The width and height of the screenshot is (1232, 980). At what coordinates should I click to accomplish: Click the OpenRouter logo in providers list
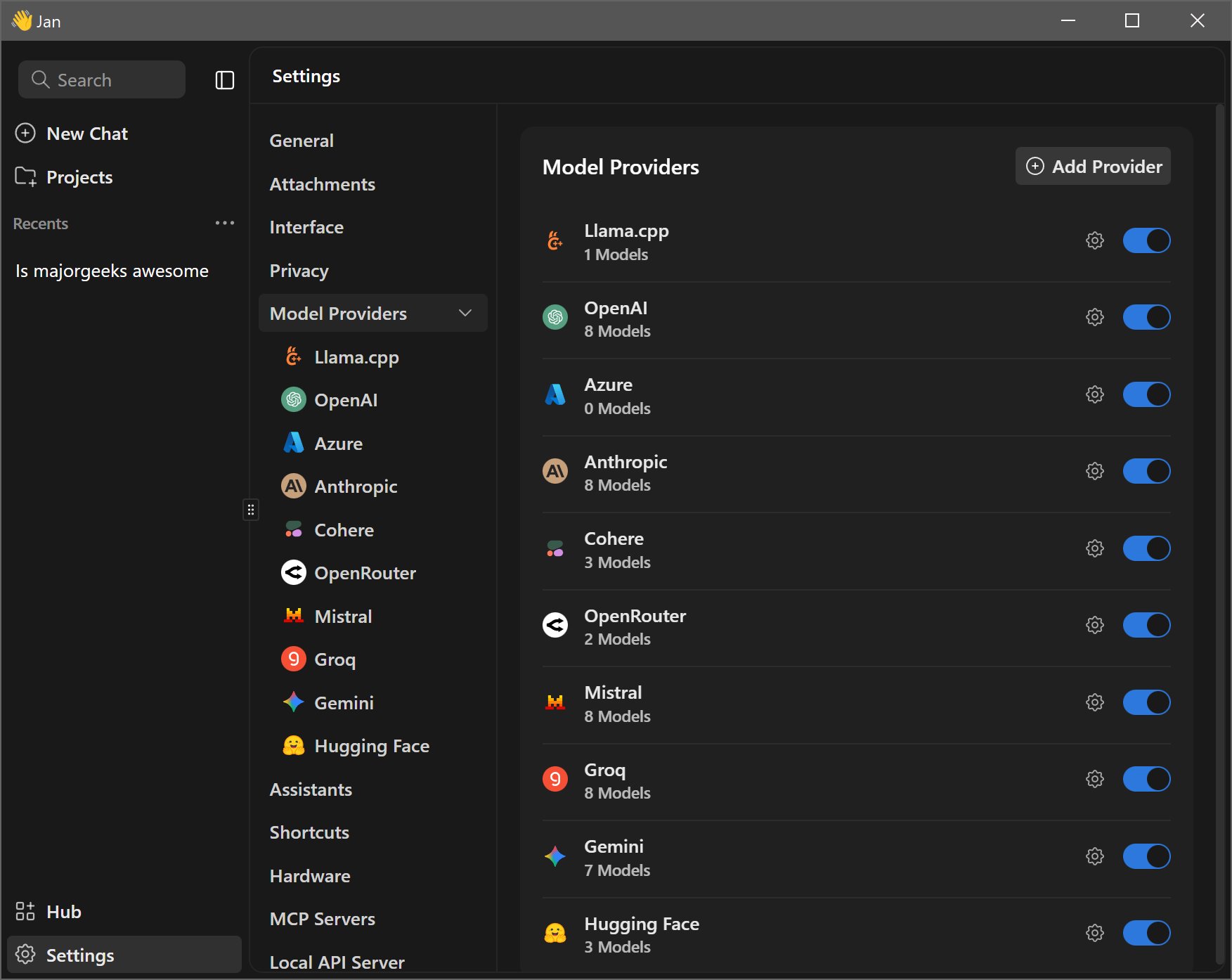pyautogui.click(x=555, y=625)
